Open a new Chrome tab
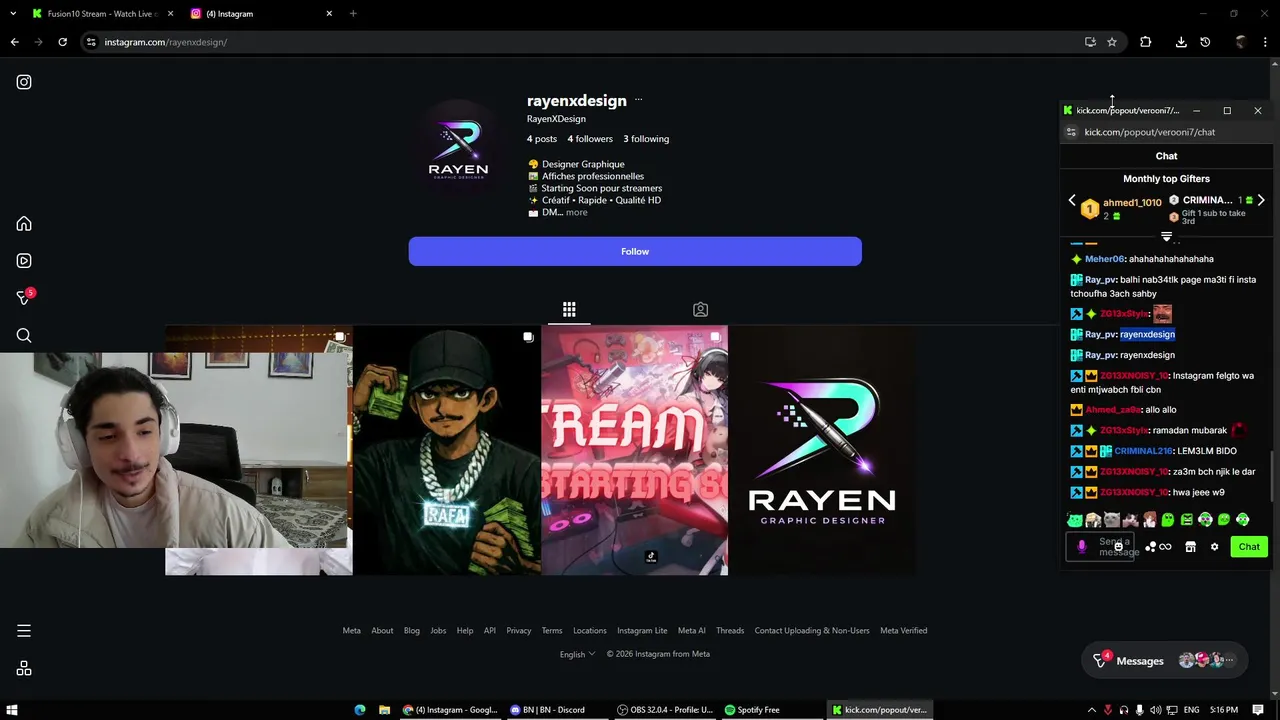Viewport: 1280px width, 720px height. 353,14
